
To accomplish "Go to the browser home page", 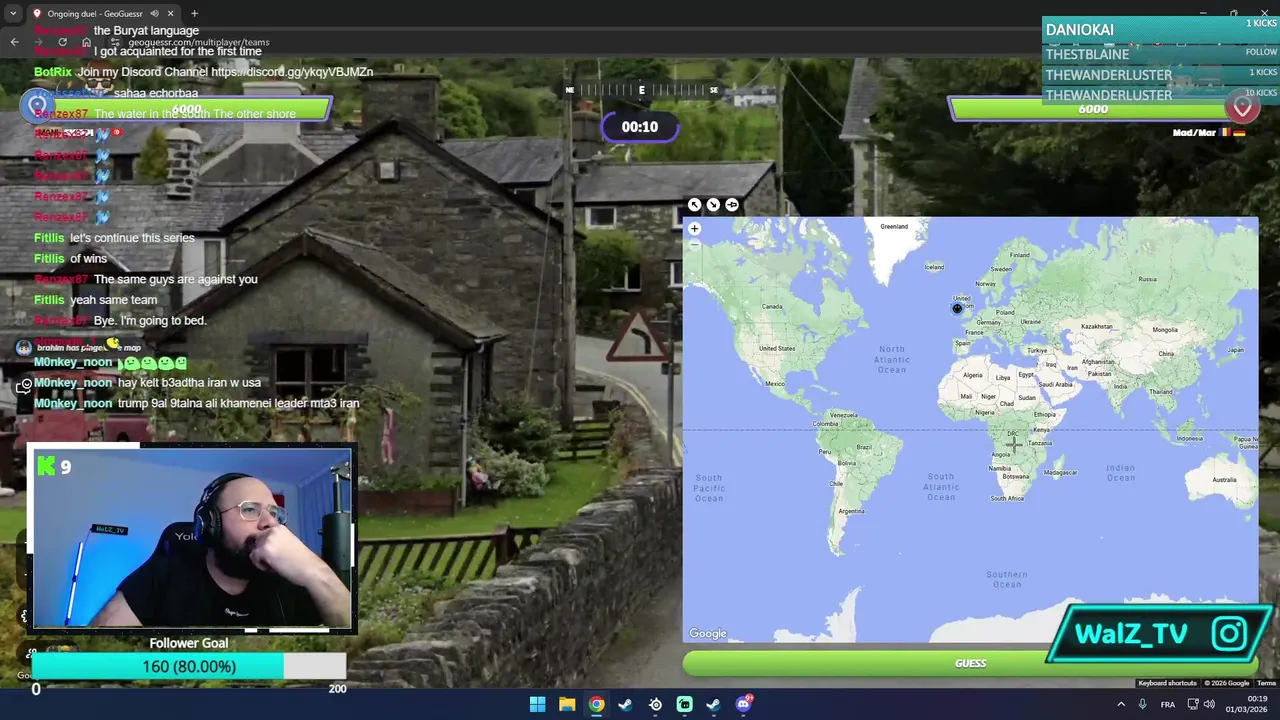I will (86, 41).
